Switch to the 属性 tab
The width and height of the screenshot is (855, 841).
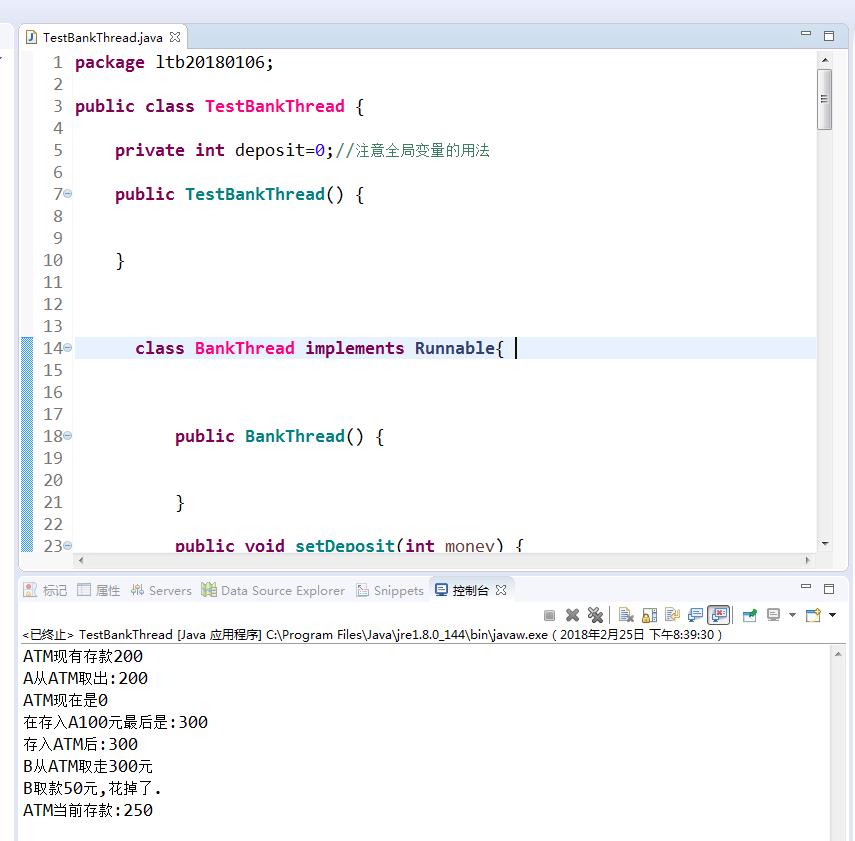pos(99,590)
